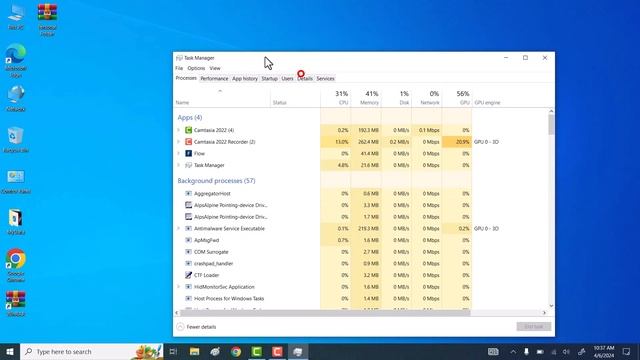
Task: Click the Apps (4) group header
Action: pyautogui.click(x=190, y=118)
